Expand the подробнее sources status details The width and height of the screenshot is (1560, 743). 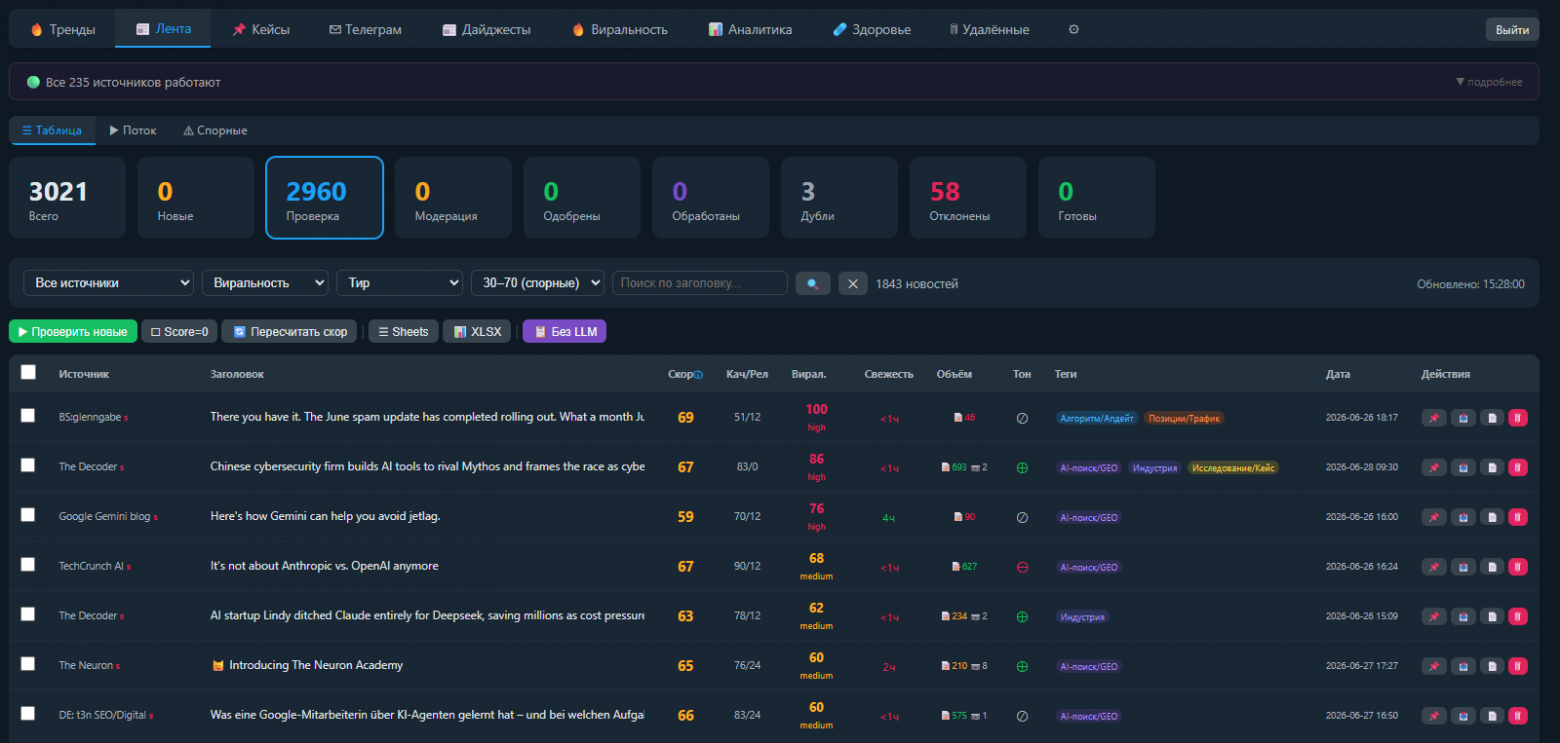point(1489,82)
